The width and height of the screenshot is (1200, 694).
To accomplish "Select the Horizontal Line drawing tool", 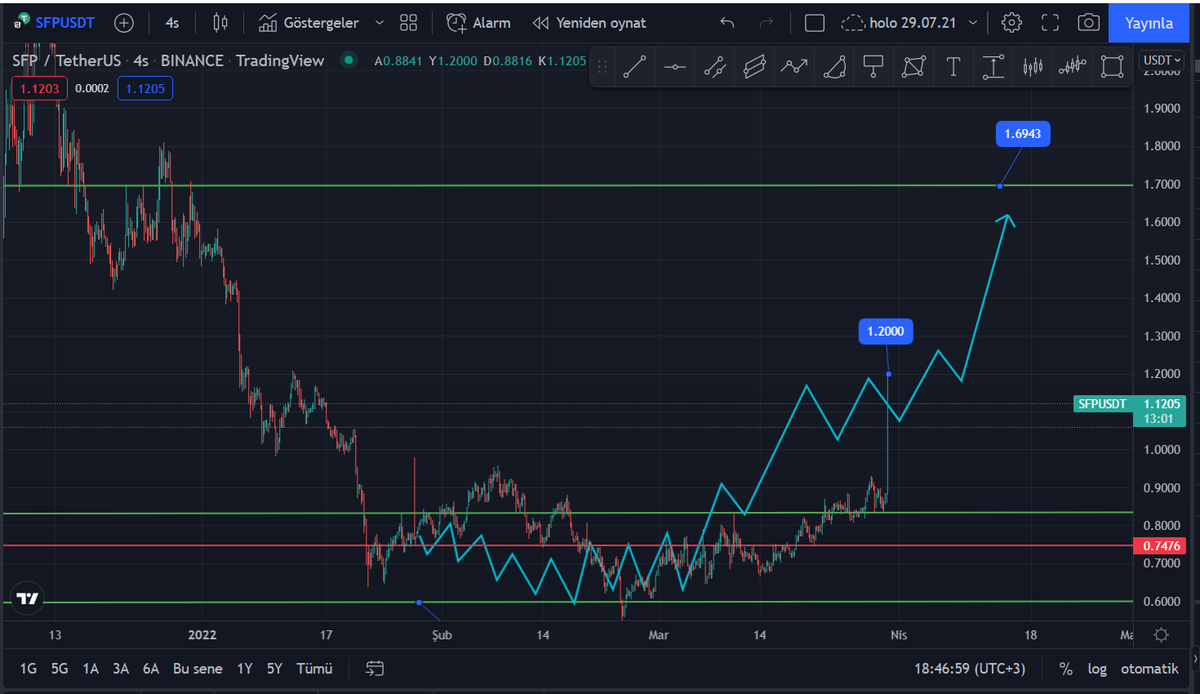I will pos(675,67).
